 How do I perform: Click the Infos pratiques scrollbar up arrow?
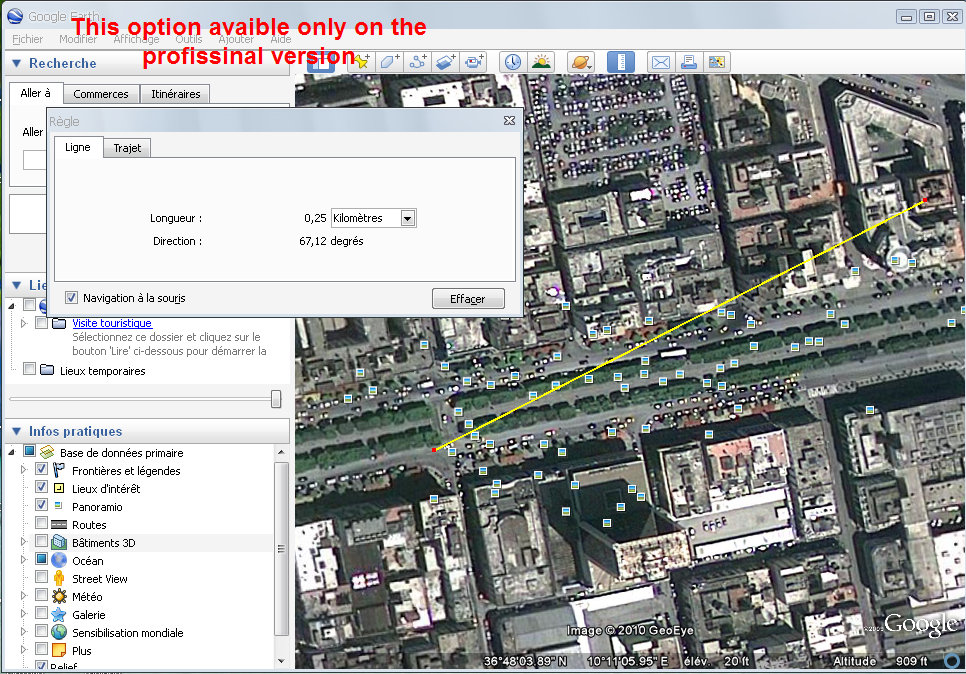(x=281, y=452)
